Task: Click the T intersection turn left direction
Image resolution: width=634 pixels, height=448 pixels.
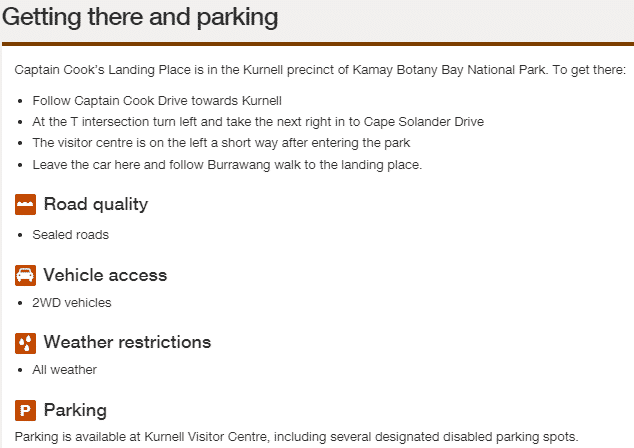Action: pos(258,122)
